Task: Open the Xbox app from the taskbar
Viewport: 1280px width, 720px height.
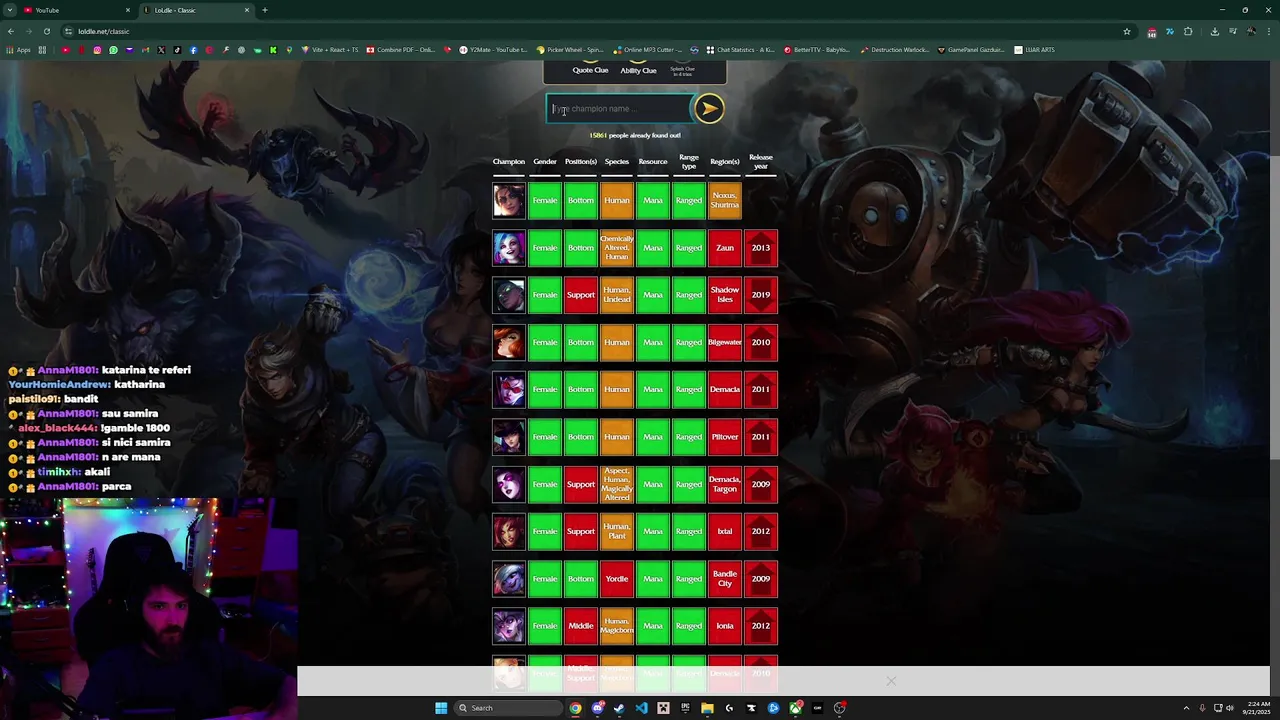Action: 795,708
